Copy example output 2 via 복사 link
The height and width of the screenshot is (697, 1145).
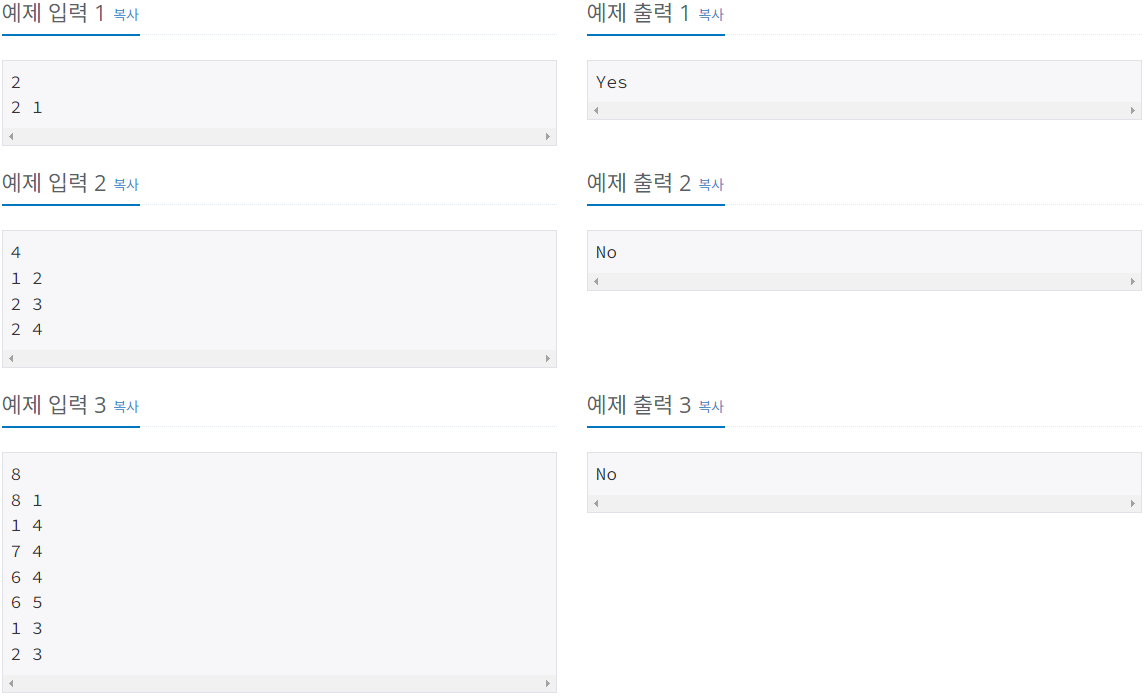click(x=711, y=185)
